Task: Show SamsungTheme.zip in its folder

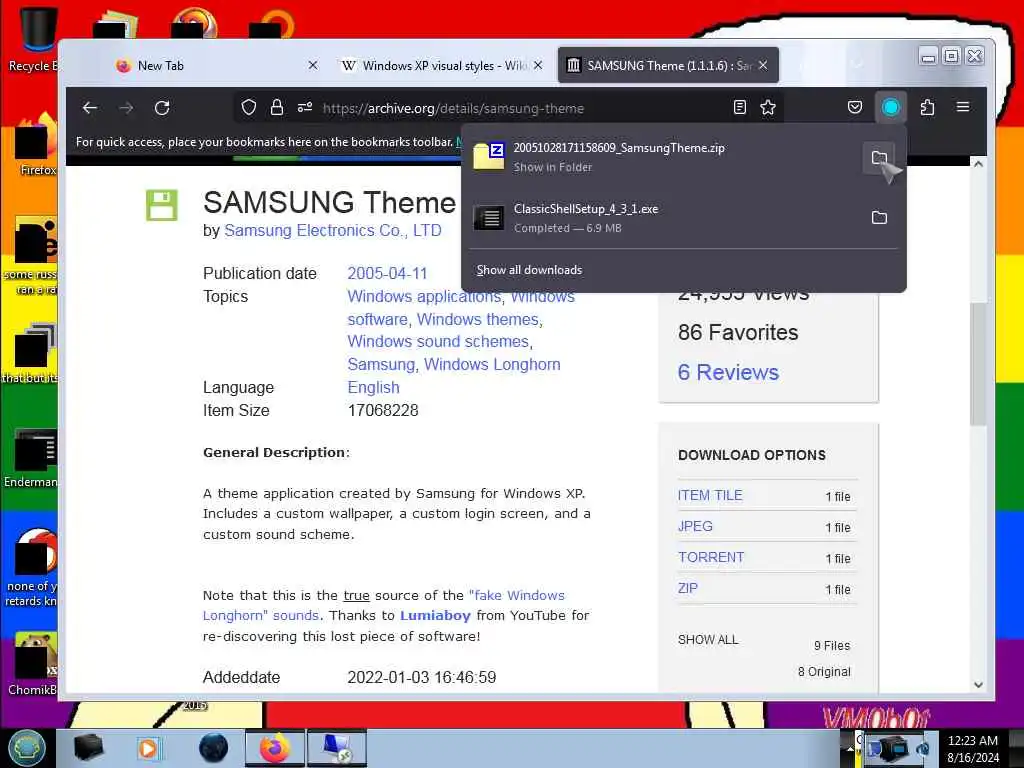Action: (879, 157)
